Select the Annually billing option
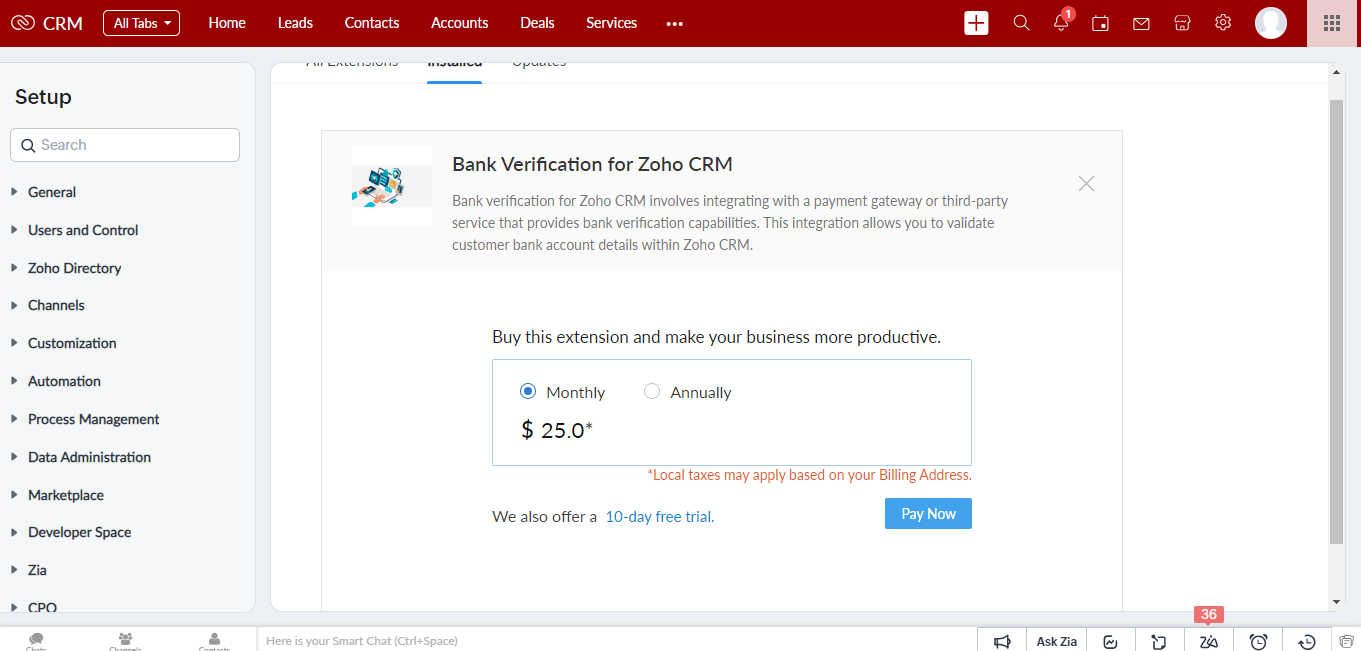The height and width of the screenshot is (651, 1361). [x=687, y=392]
